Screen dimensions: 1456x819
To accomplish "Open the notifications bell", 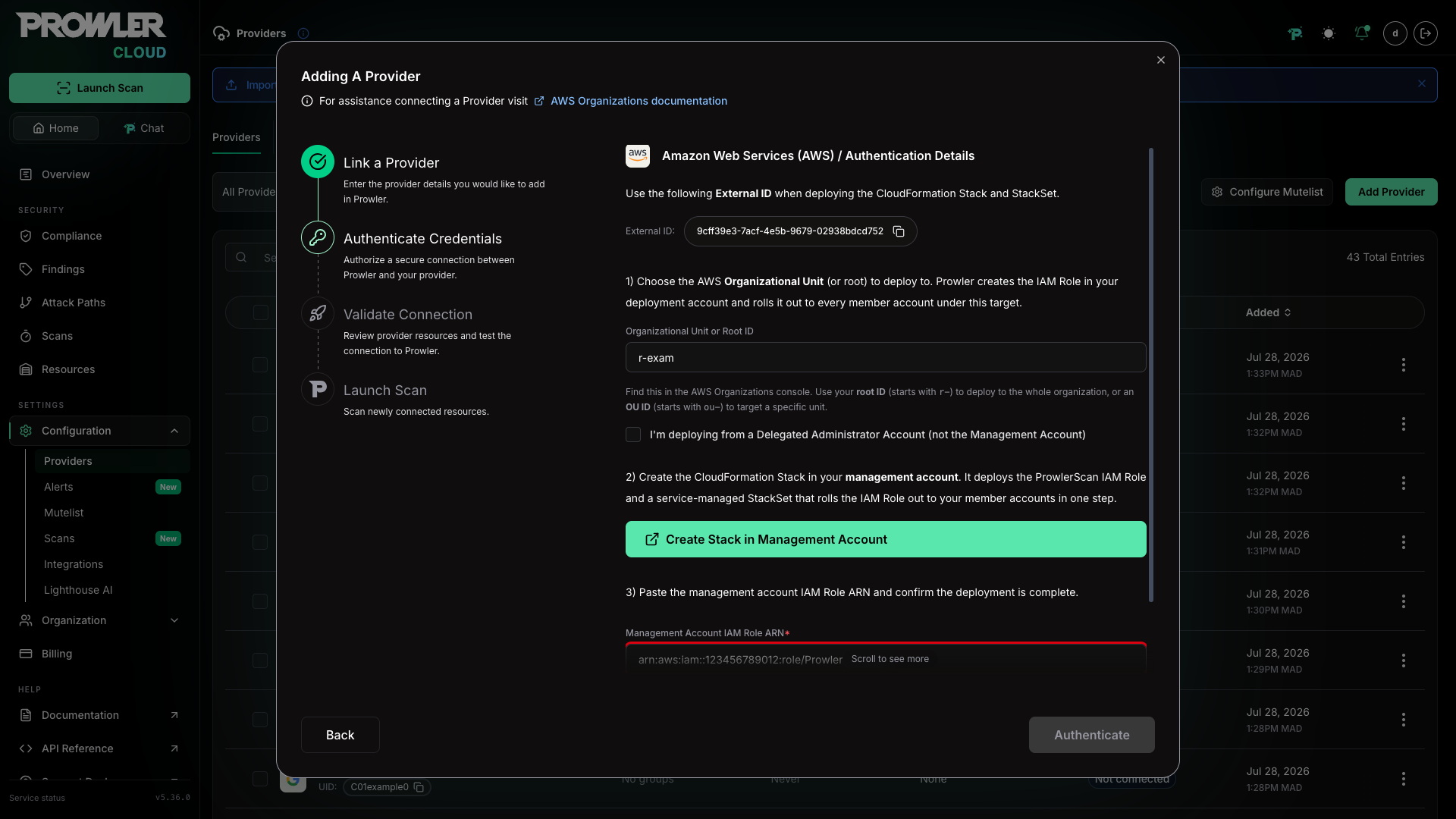I will [1362, 33].
